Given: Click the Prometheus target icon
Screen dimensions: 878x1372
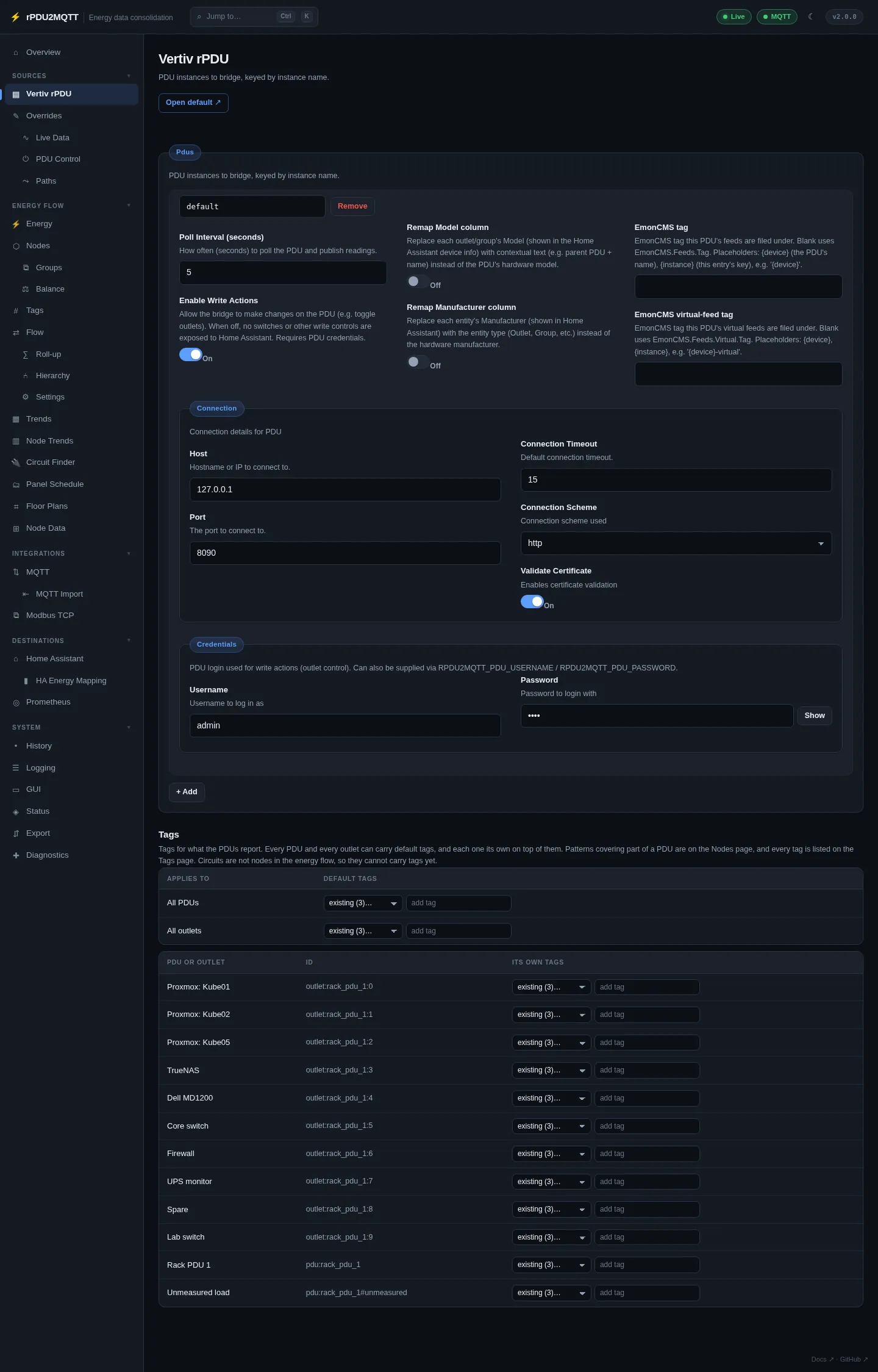Looking at the screenshot, I should click(16, 703).
